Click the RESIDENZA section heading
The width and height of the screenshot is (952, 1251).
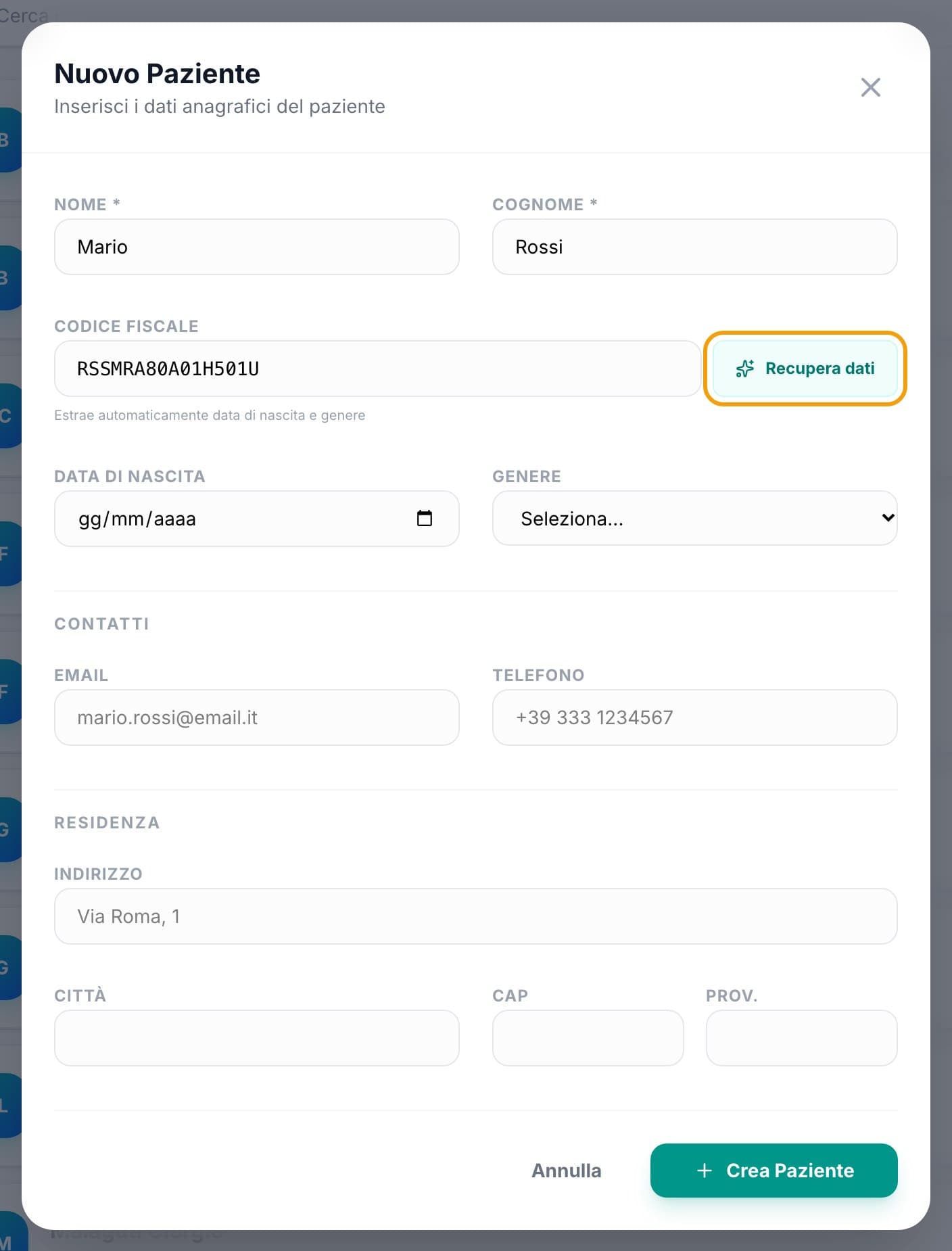107,822
